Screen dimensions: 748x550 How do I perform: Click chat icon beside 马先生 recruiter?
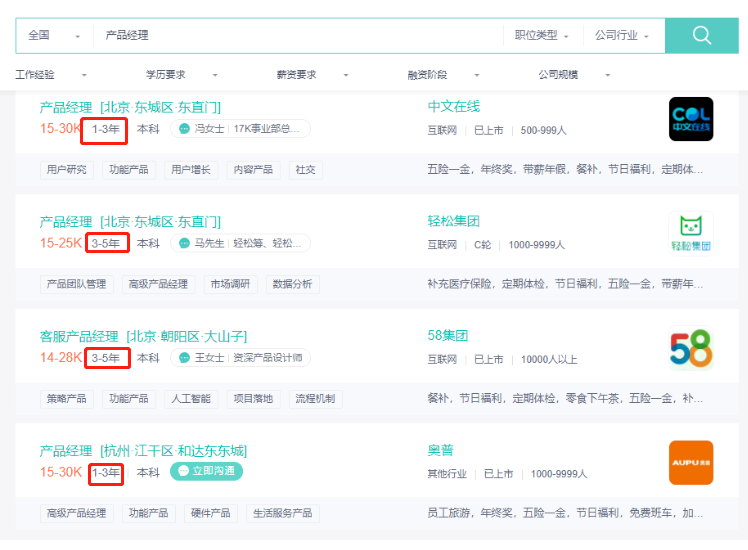pos(184,243)
